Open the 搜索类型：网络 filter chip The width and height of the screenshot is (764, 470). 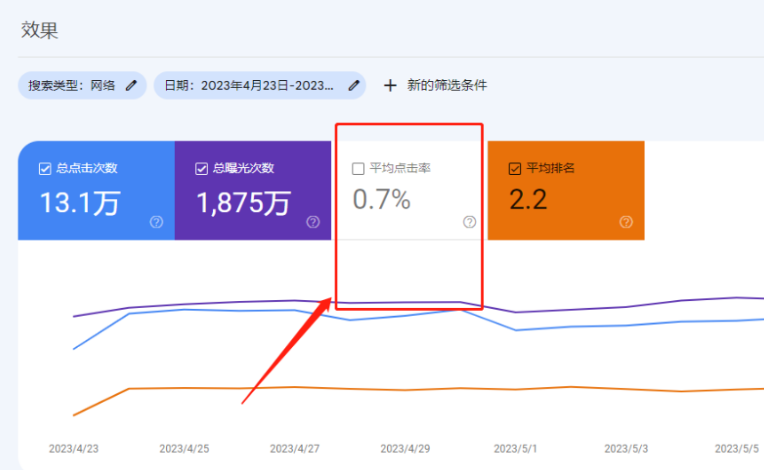click(75, 86)
